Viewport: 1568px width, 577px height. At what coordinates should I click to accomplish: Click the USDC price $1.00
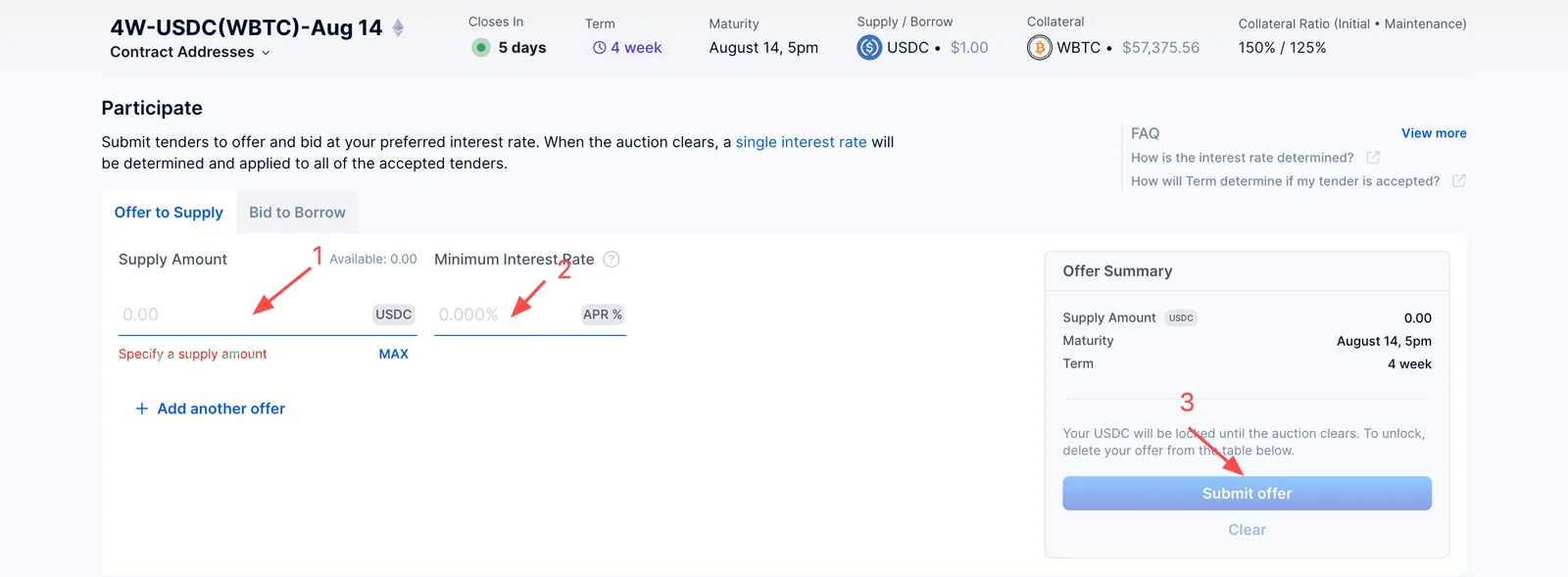click(969, 47)
